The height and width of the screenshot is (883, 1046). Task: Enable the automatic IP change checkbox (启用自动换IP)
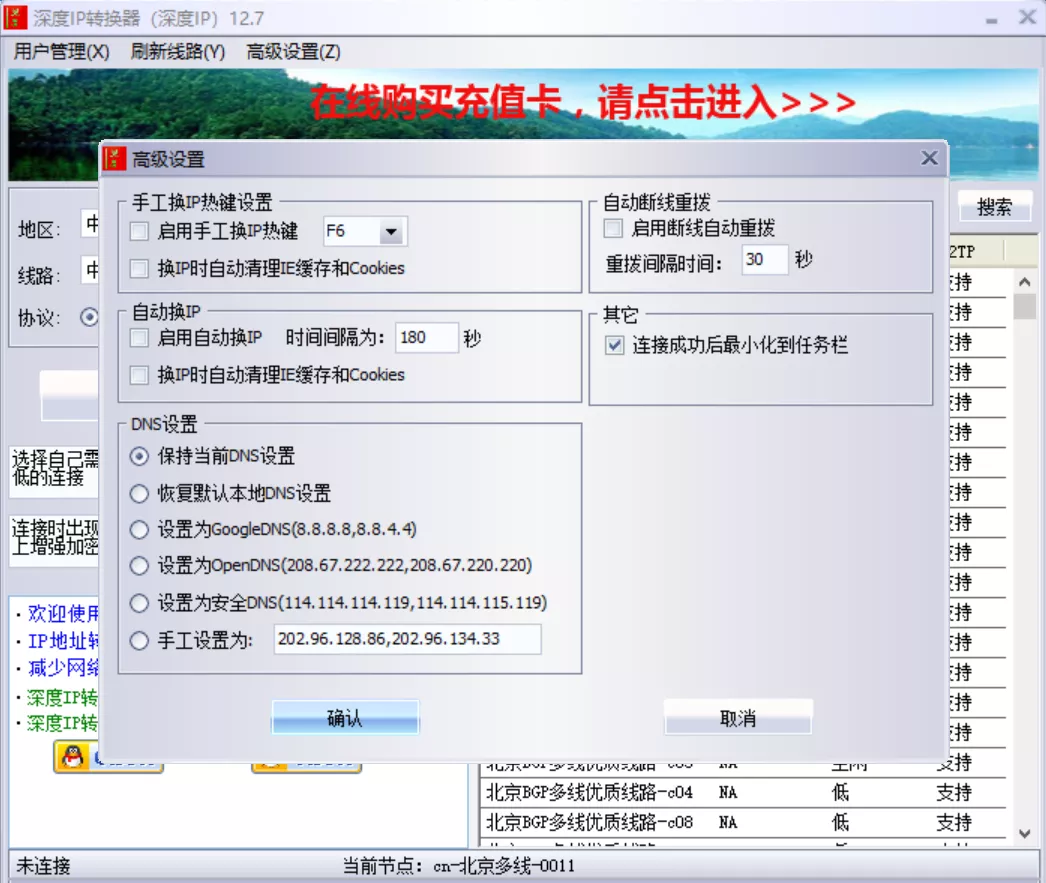point(139,337)
